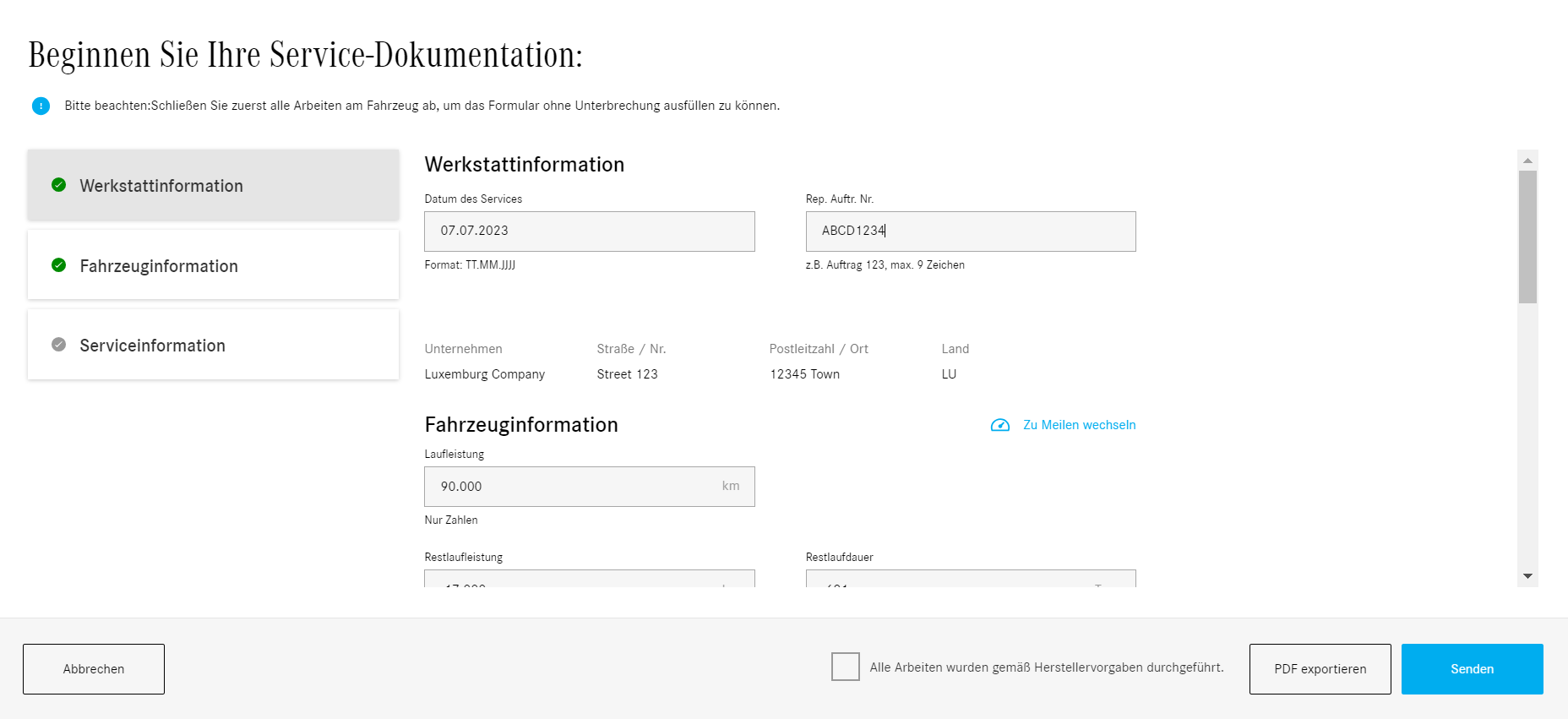Focus the Laufleistung km input field
Screen dimensions: 1568x719
point(590,487)
